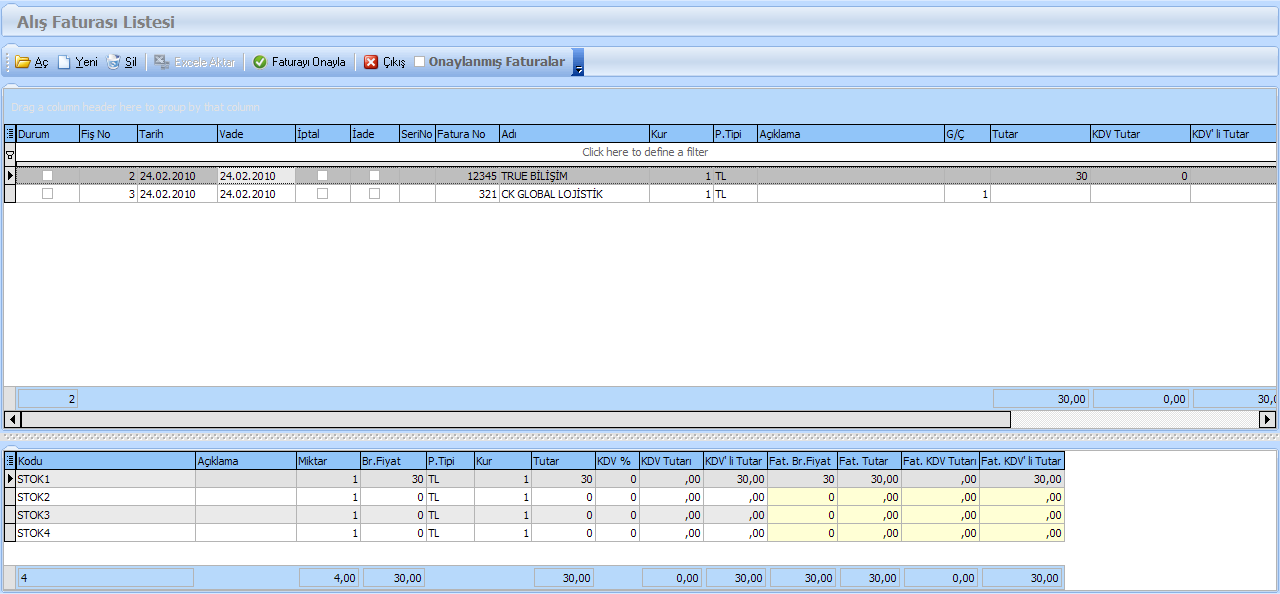The height and width of the screenshot is (594, 1280).
Task: Click 'Click here to define a filter' row
Action: click(x=644, y=152)
